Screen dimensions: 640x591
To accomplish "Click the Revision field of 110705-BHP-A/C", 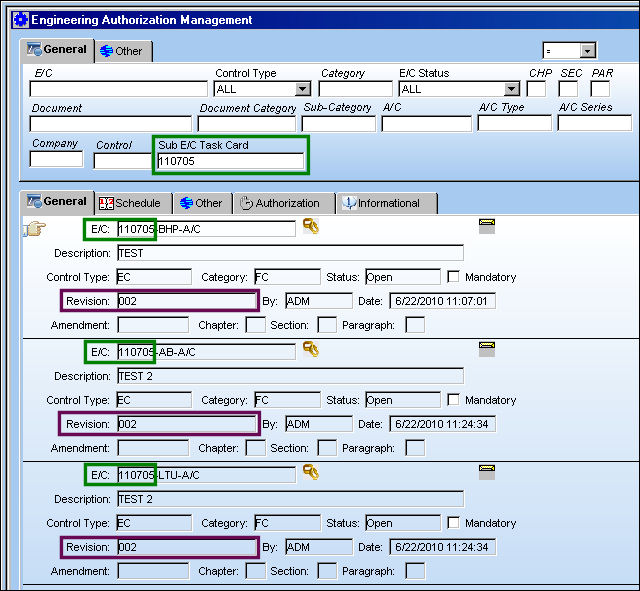I will [x=187, y=301].
